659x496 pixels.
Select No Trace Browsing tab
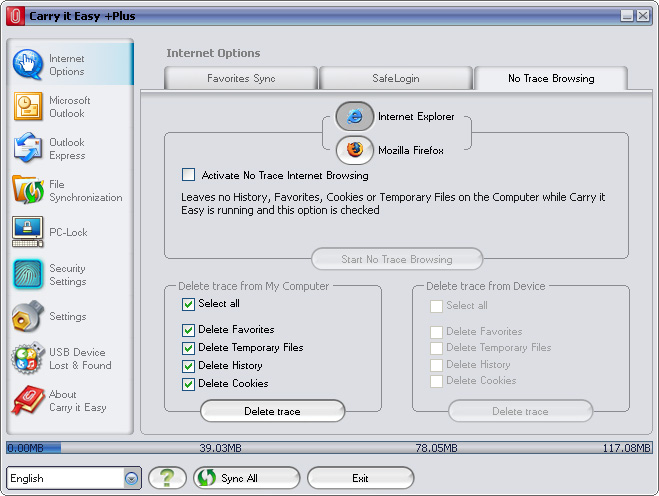pyautogui.click(x=551, y=78)
